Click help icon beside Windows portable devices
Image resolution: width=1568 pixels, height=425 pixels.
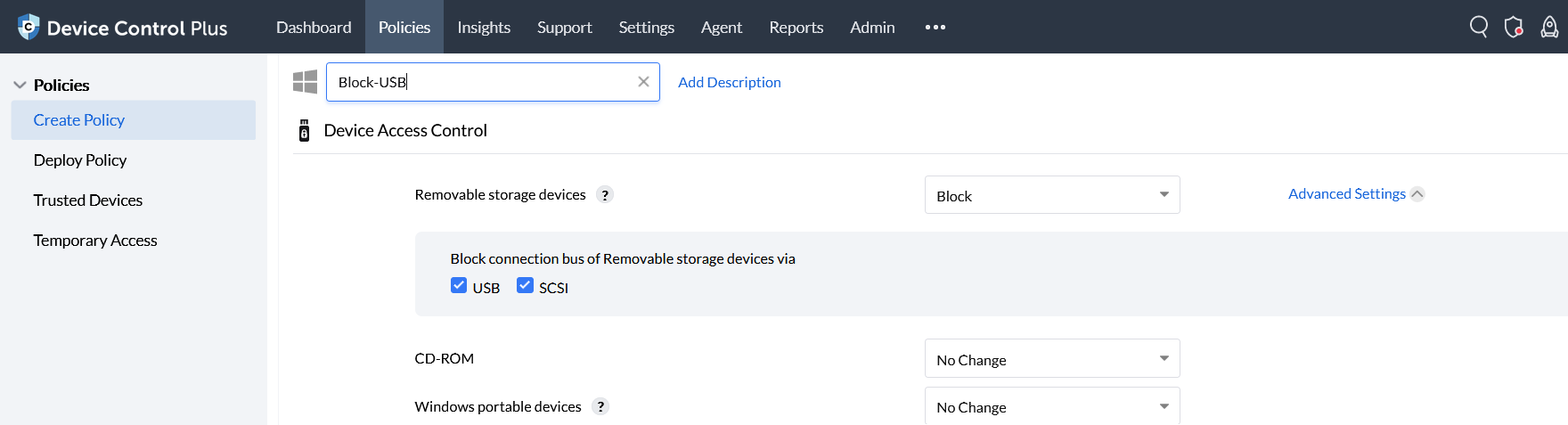pyautogui.click(x=600, y=407)
